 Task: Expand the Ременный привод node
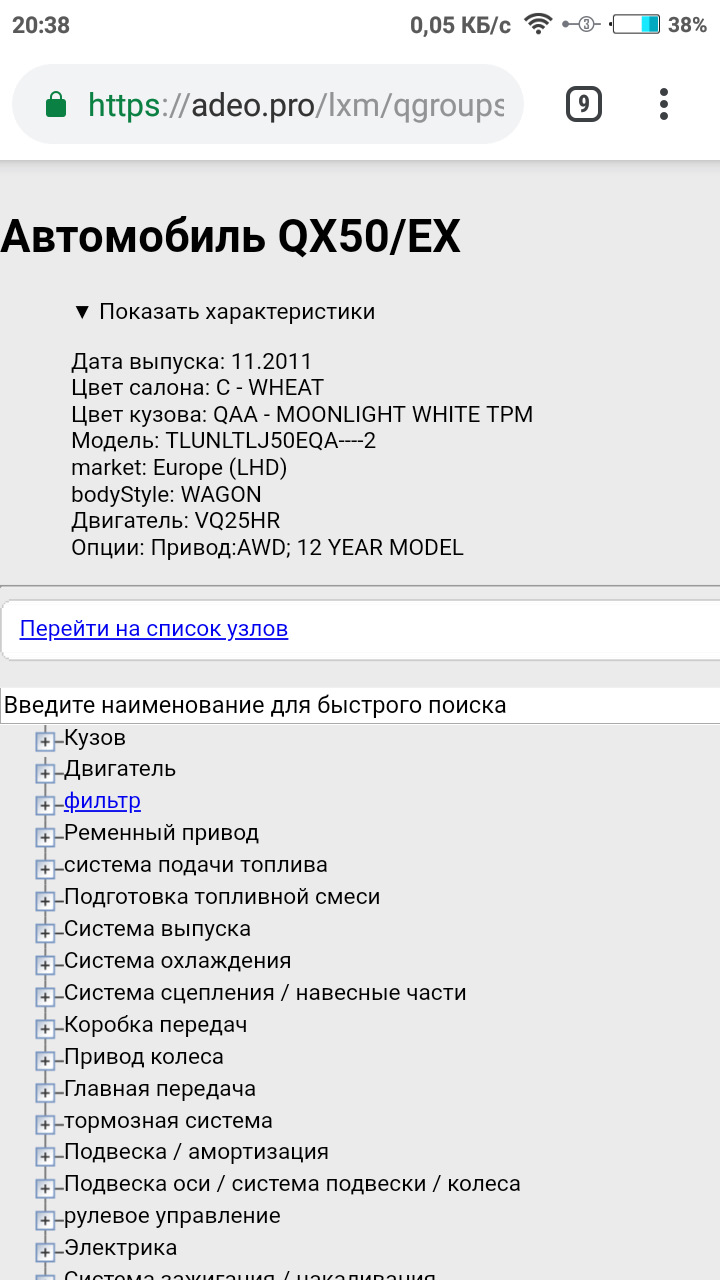tap(45, 837)
